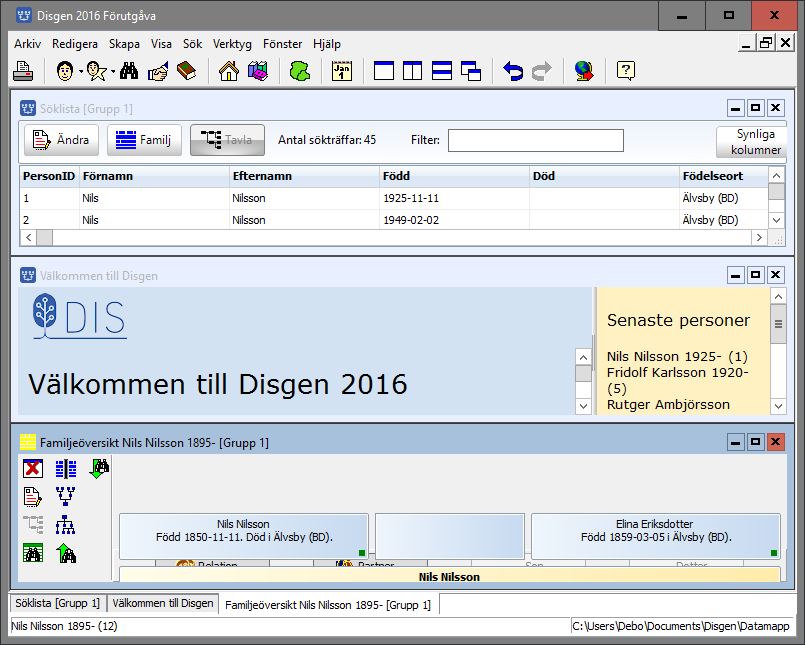This screenshot has width=805, height=645.
Task: Click the binoculars with green up arrow icon
Action: tap(66, 554)
